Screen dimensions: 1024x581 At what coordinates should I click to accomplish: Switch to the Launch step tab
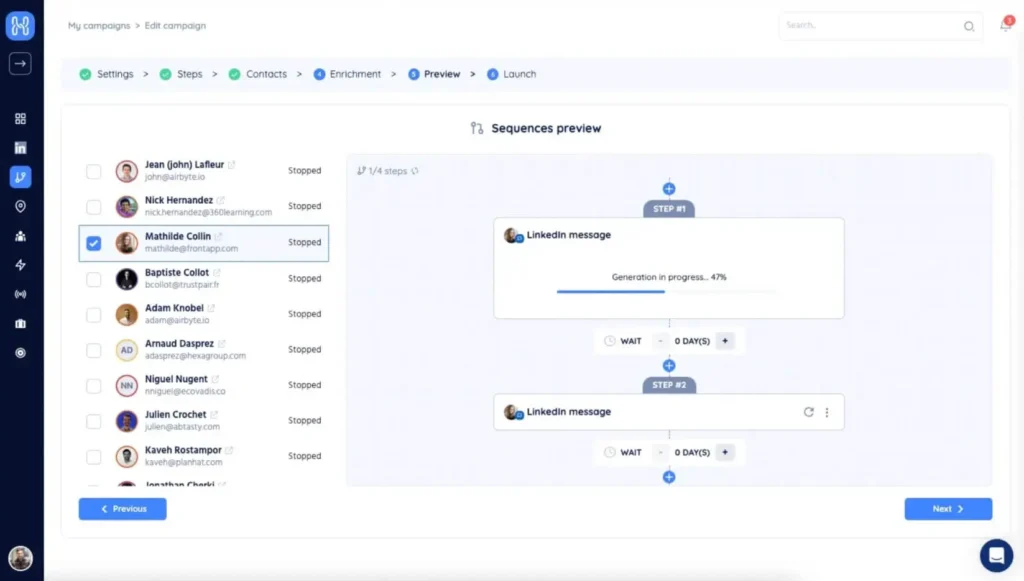click(511, 74)
